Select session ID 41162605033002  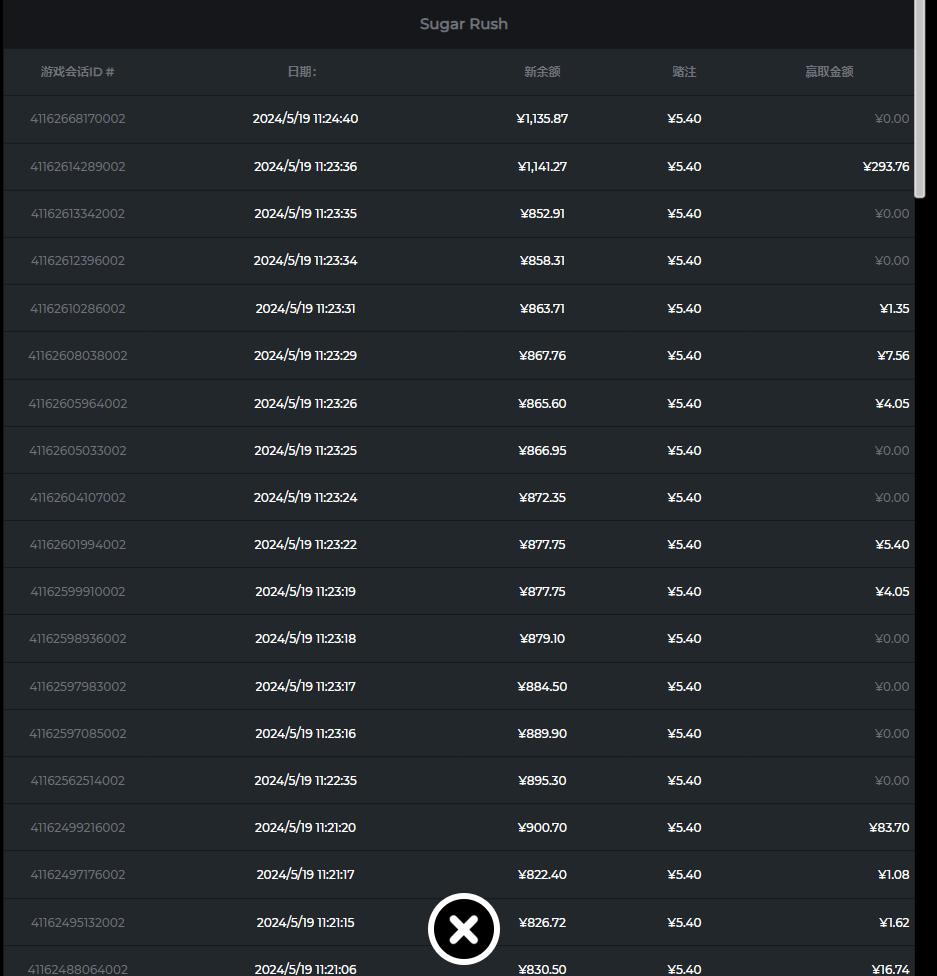click(78, 450)
